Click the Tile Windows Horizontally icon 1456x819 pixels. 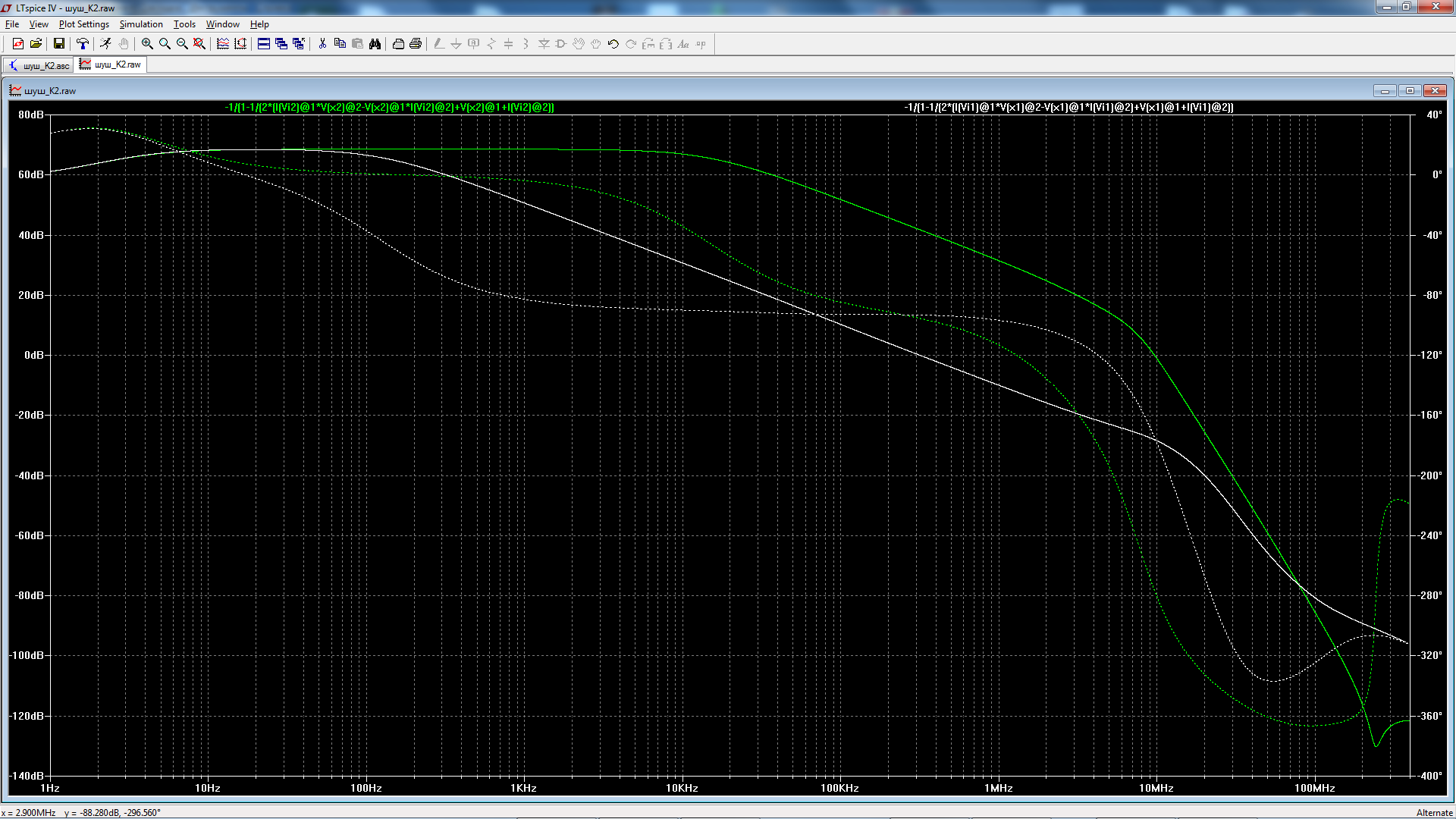264,44
